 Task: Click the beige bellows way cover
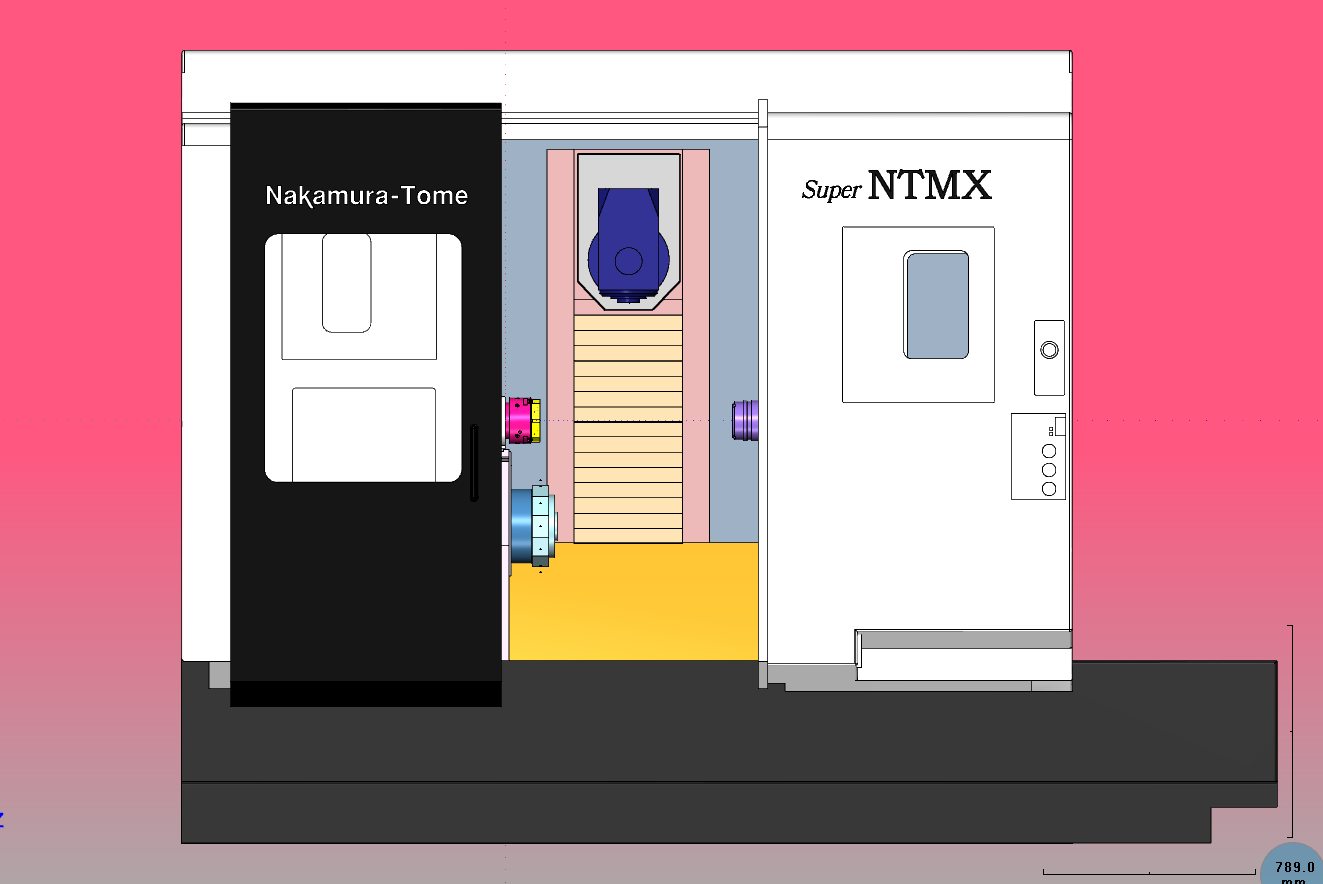628,428
